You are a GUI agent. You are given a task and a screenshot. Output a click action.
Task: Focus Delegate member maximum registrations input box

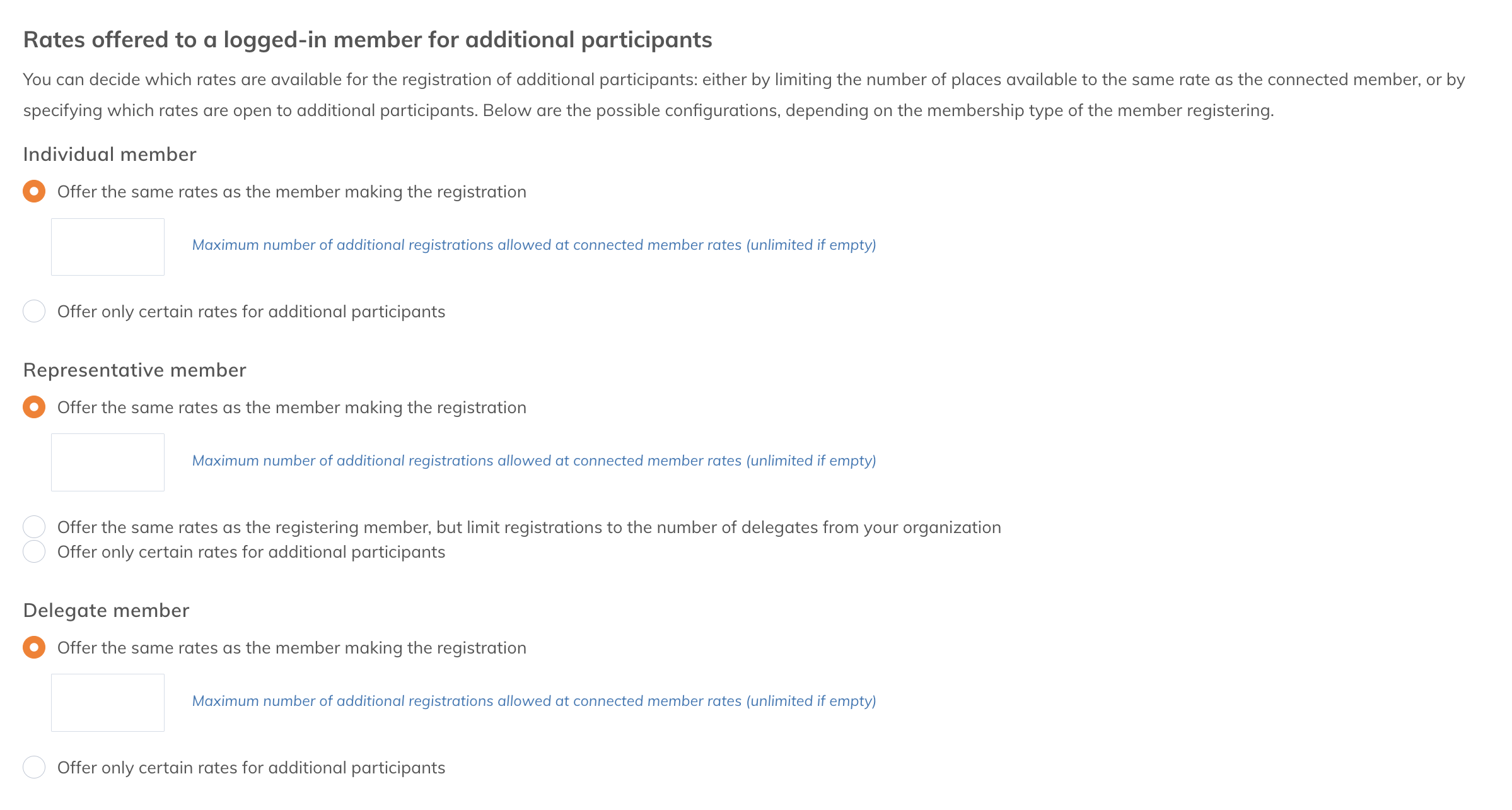click(108, 703)
